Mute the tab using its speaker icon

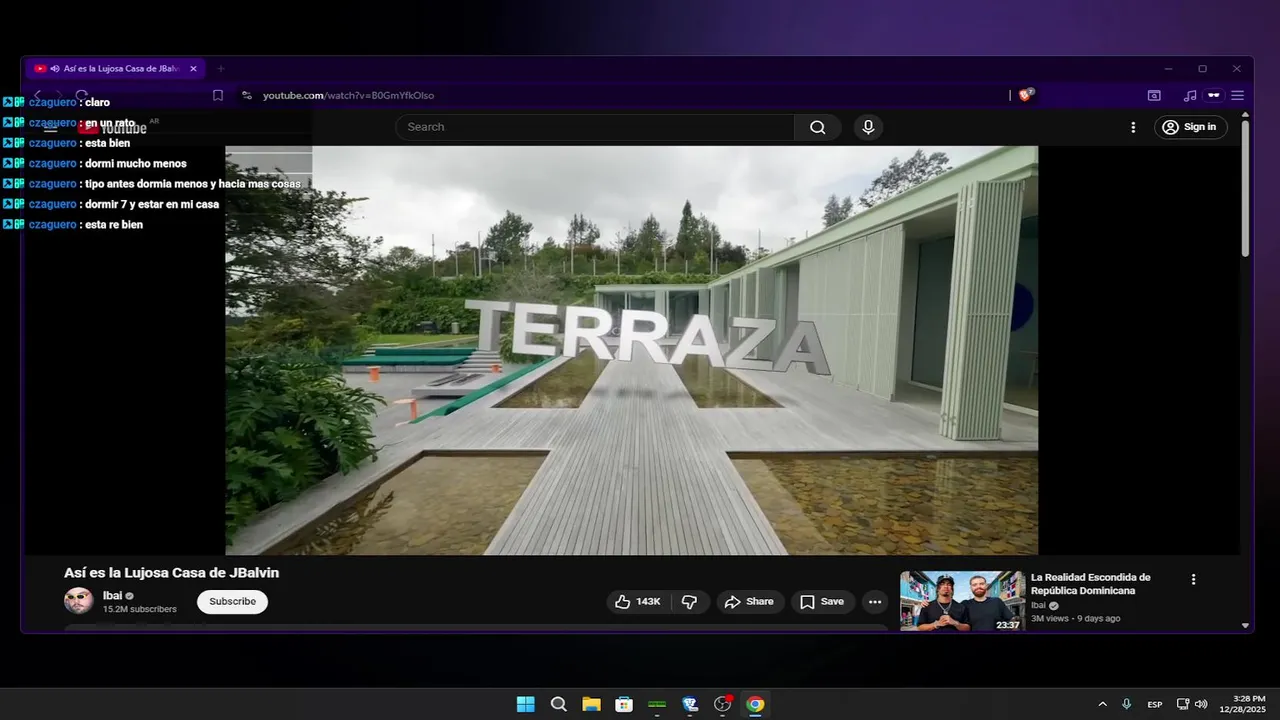pyautogui.click(x=54, y=69)
